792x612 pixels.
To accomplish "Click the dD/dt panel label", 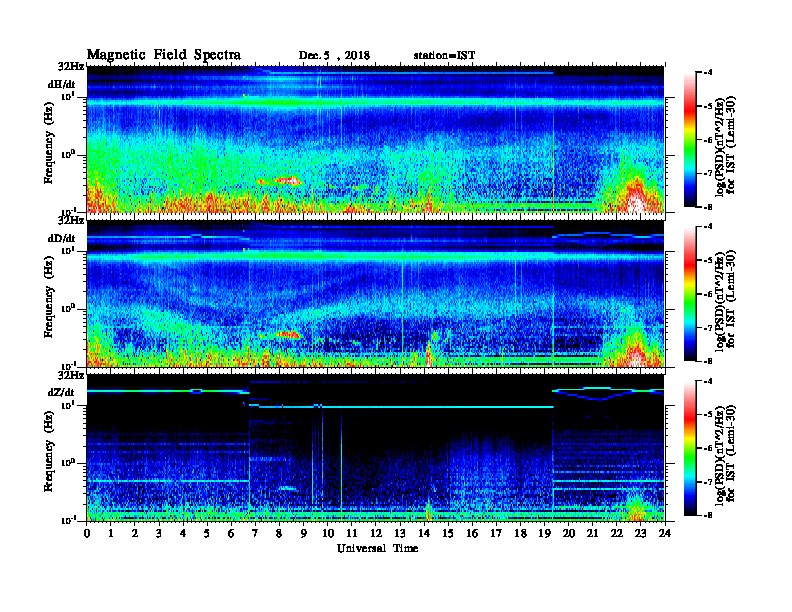I will [62, 238].
